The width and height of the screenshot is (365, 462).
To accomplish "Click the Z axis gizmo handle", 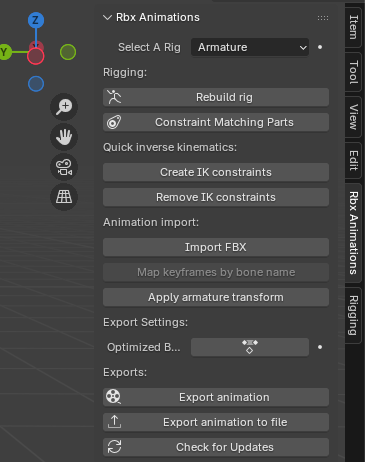I will (36, 20).
